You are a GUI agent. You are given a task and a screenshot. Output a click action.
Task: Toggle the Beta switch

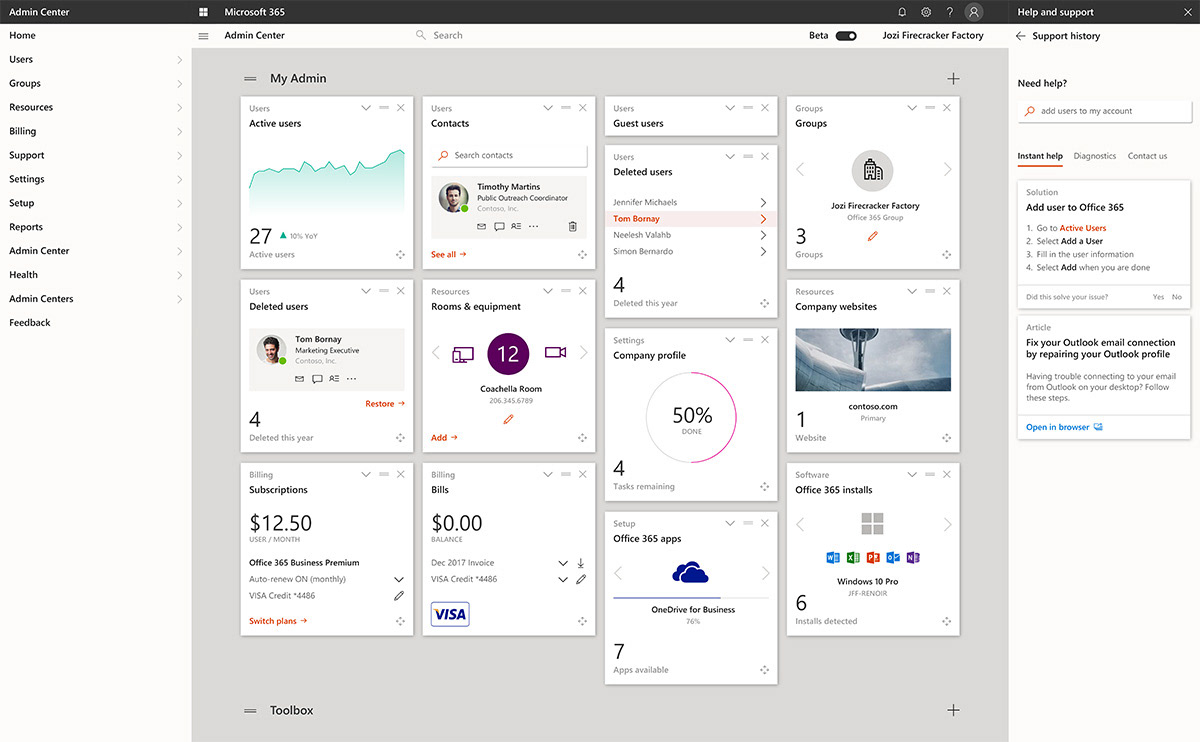pyautogui.click(x=846, y=36)
